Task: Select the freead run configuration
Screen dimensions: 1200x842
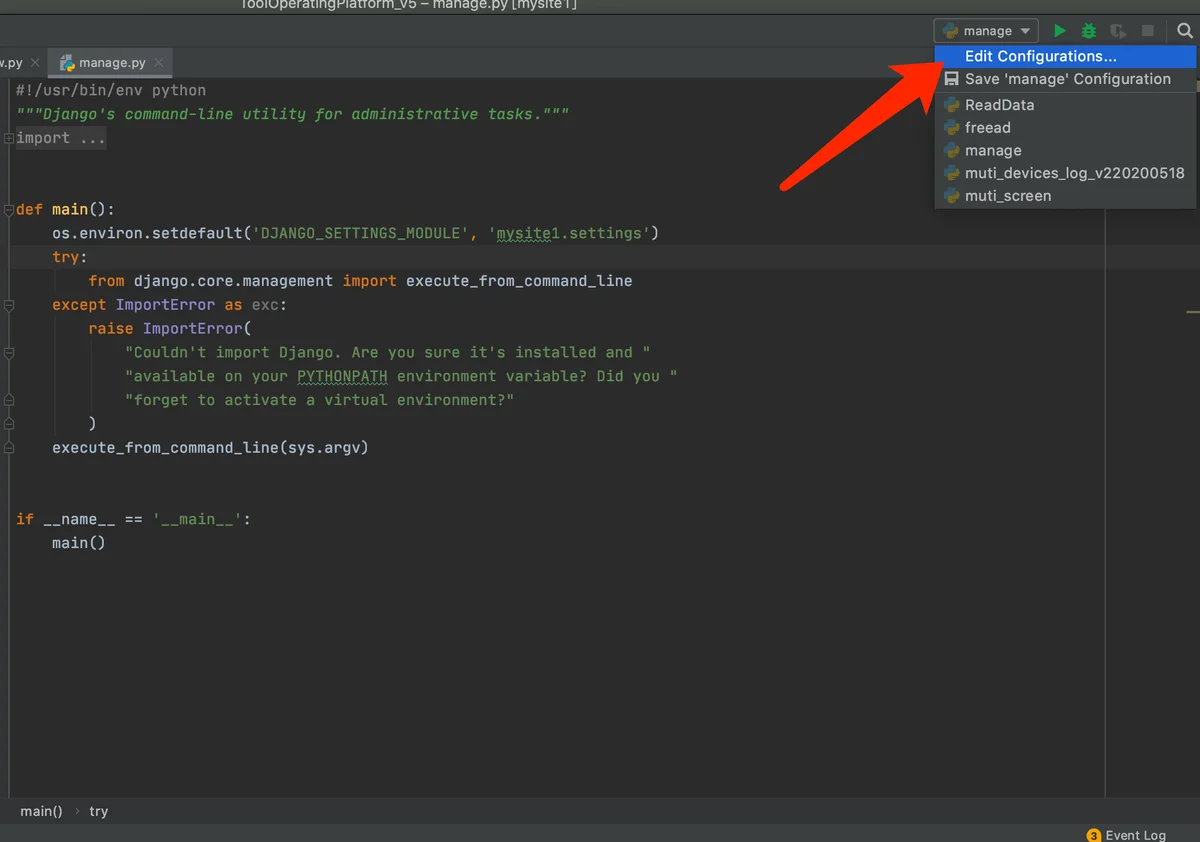Action: [1065, 128]
